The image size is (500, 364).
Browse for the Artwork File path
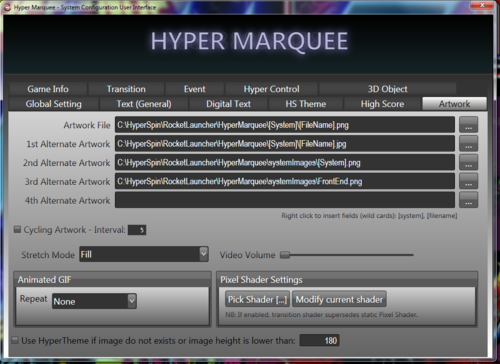click(468, 125)
